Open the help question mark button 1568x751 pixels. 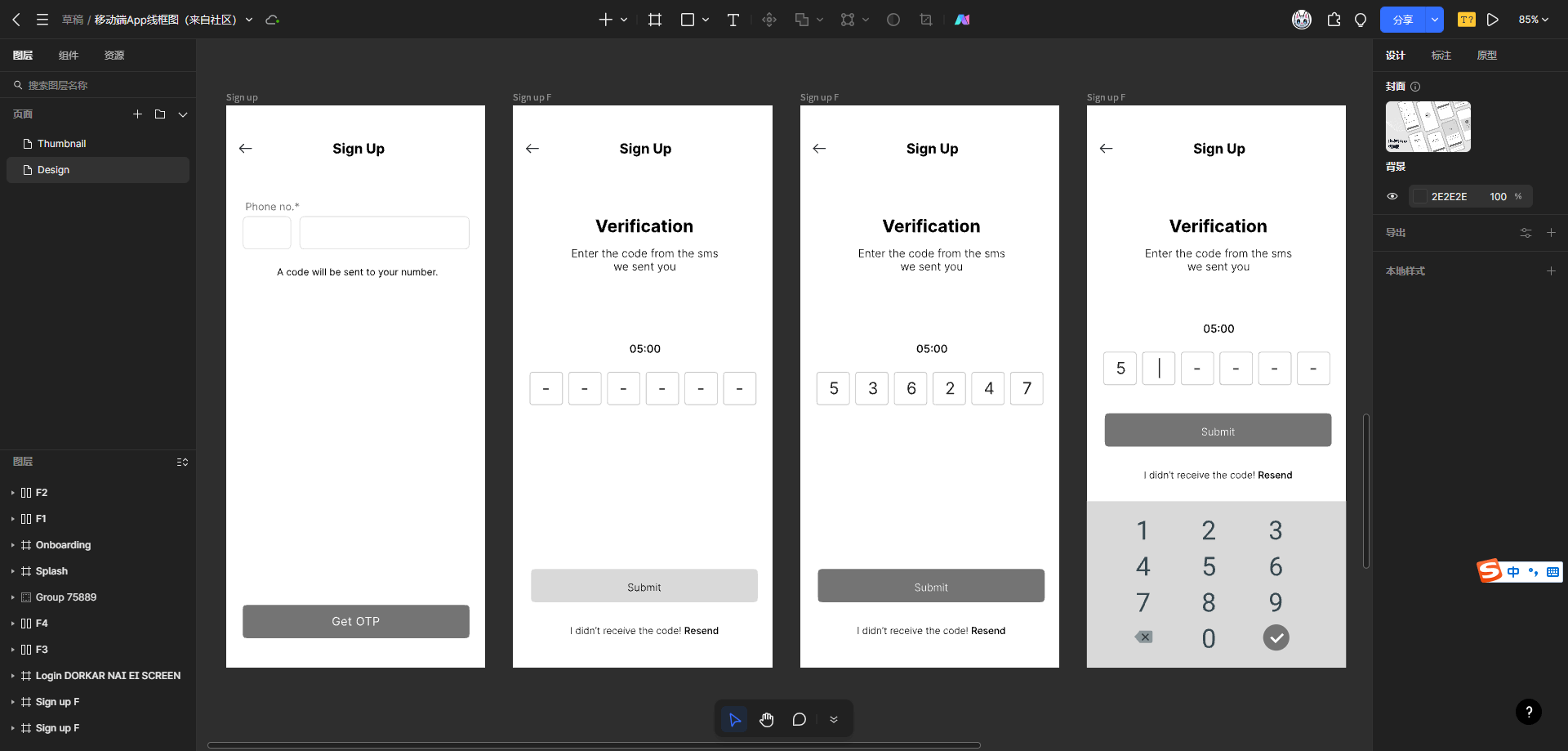[x=1529, y=712]
